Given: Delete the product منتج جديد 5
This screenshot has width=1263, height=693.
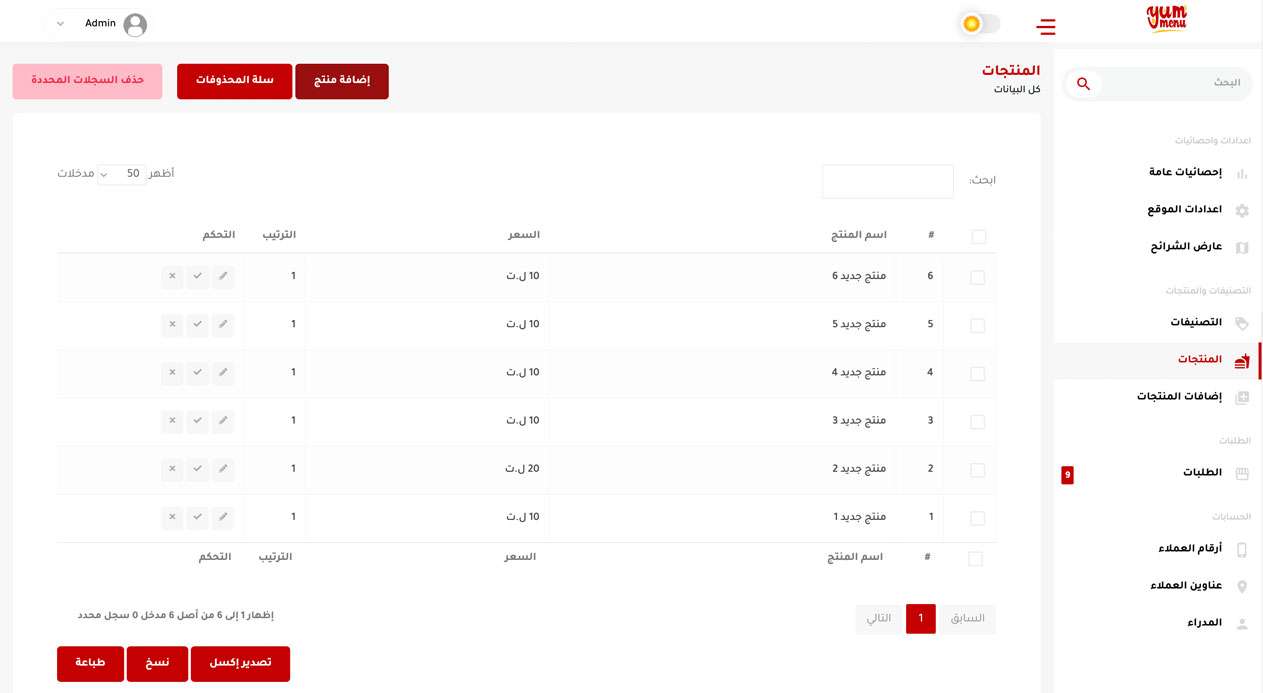Looking at the screenshot, I should (172, 324).
